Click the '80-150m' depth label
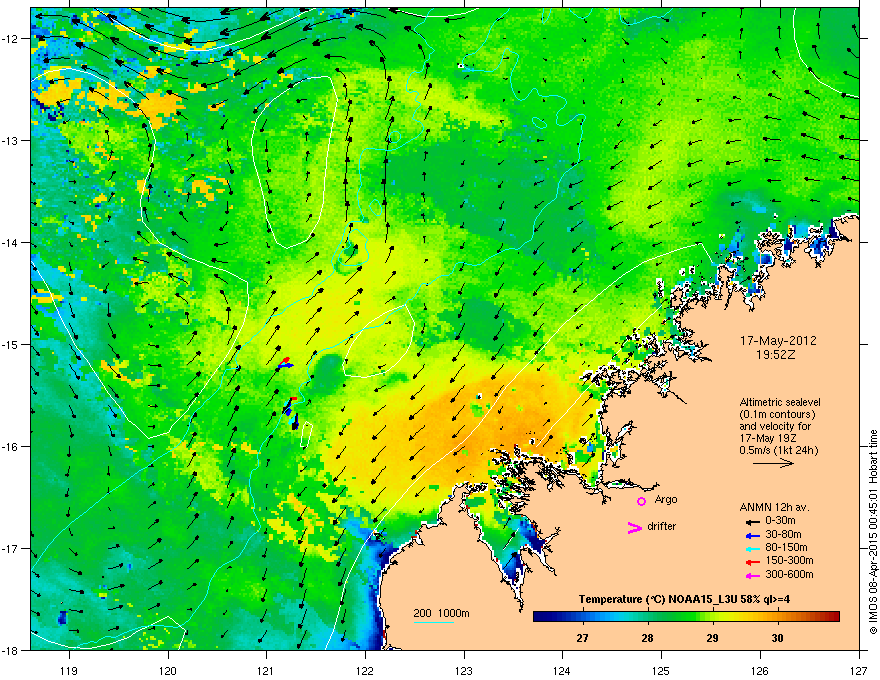This screenshot has width=880, height=680. point(786,547)
